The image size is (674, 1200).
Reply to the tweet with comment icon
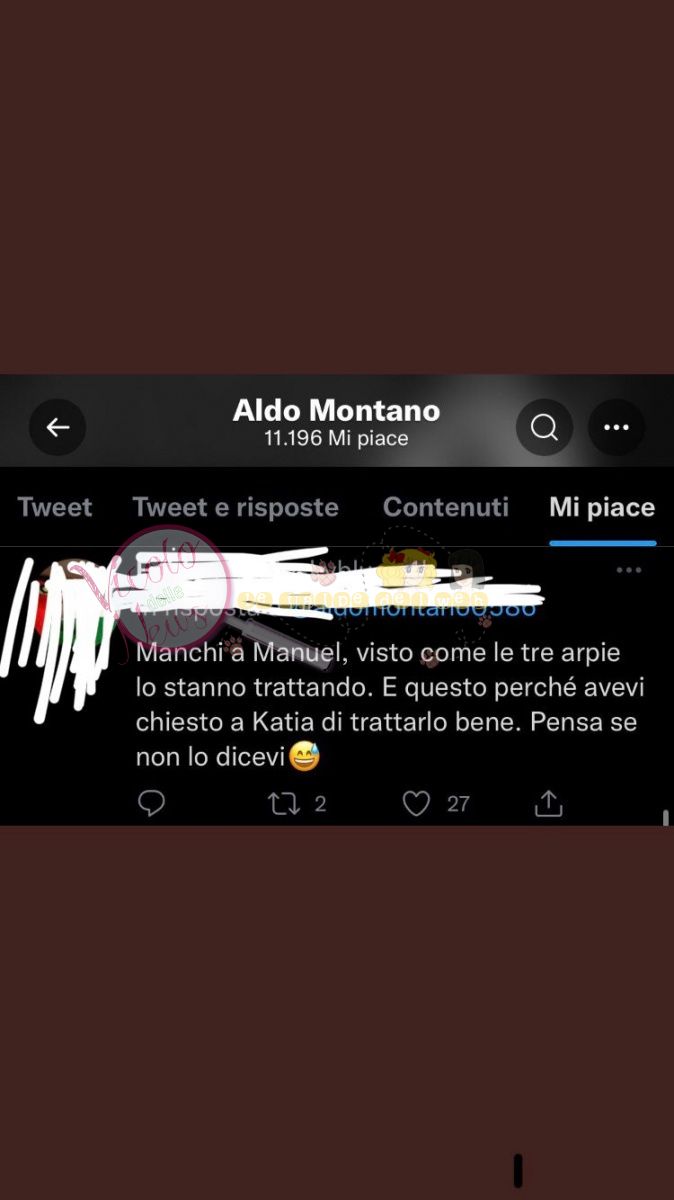(151, 803)
